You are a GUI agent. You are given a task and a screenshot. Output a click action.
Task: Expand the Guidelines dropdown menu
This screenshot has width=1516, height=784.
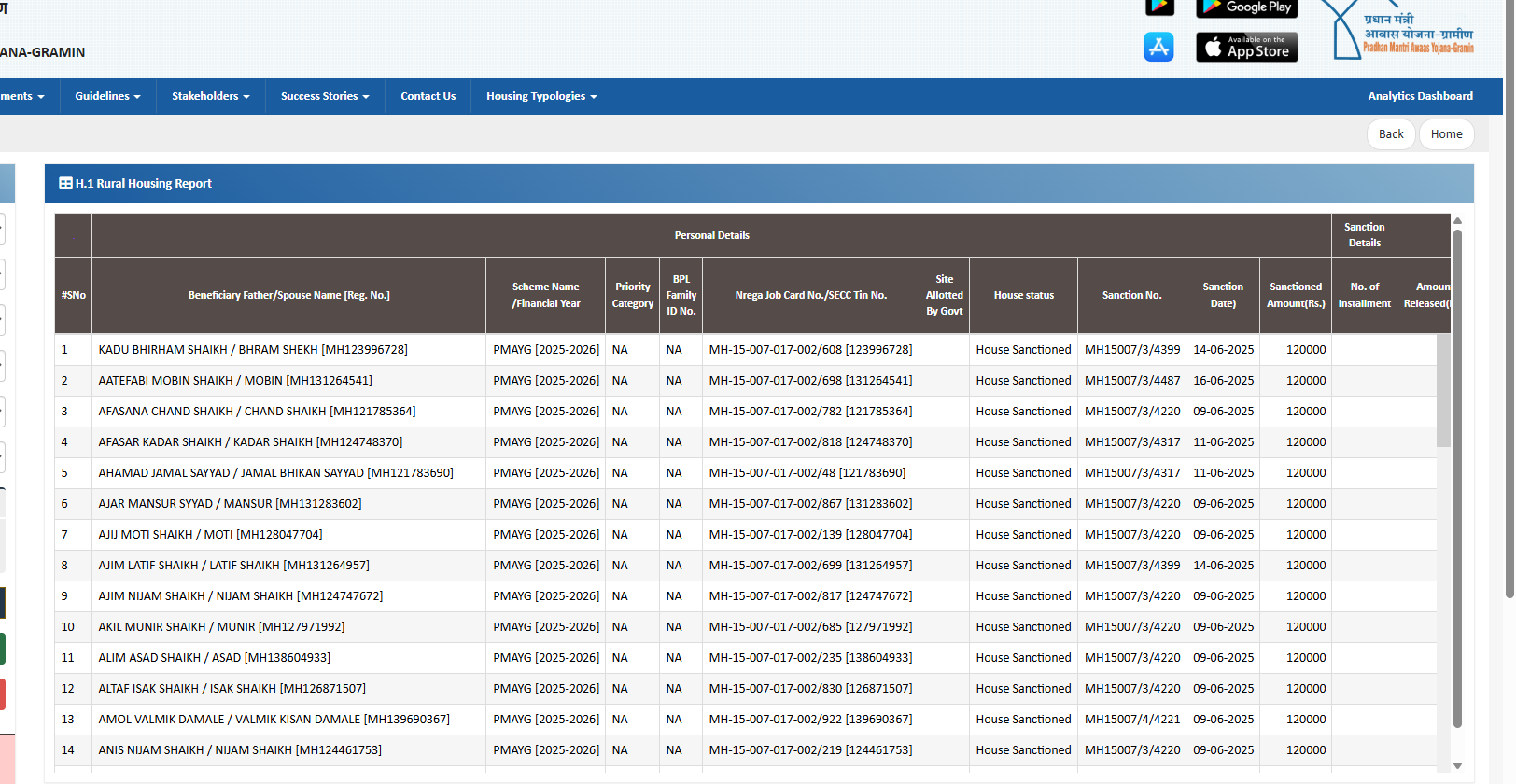[x=107, y=96]
